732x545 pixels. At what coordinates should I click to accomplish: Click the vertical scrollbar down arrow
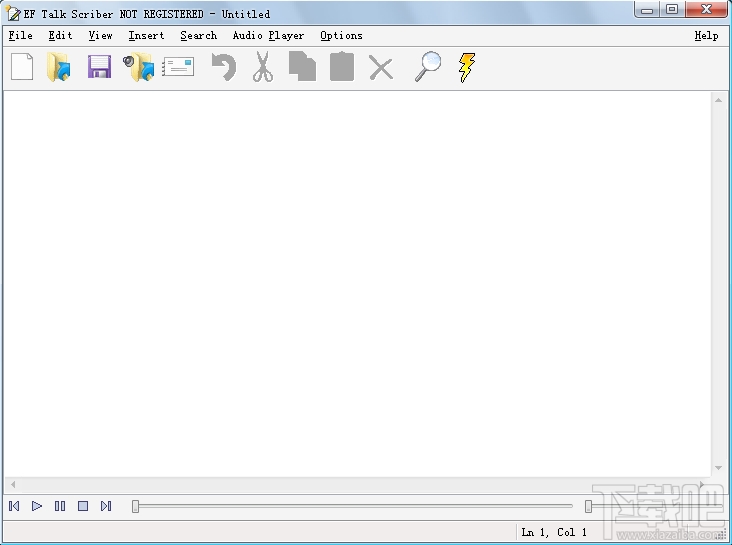(718, 468)
